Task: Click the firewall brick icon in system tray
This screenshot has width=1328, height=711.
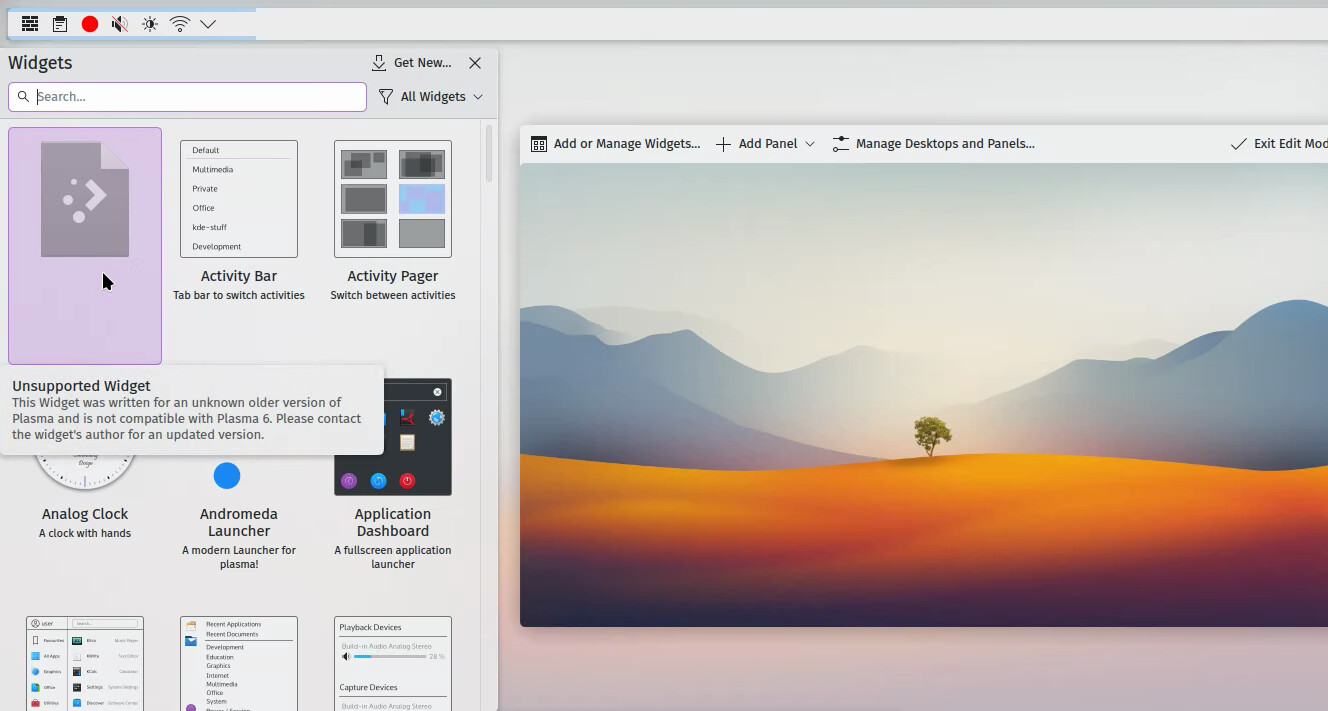Action: (x=30, y=24)
